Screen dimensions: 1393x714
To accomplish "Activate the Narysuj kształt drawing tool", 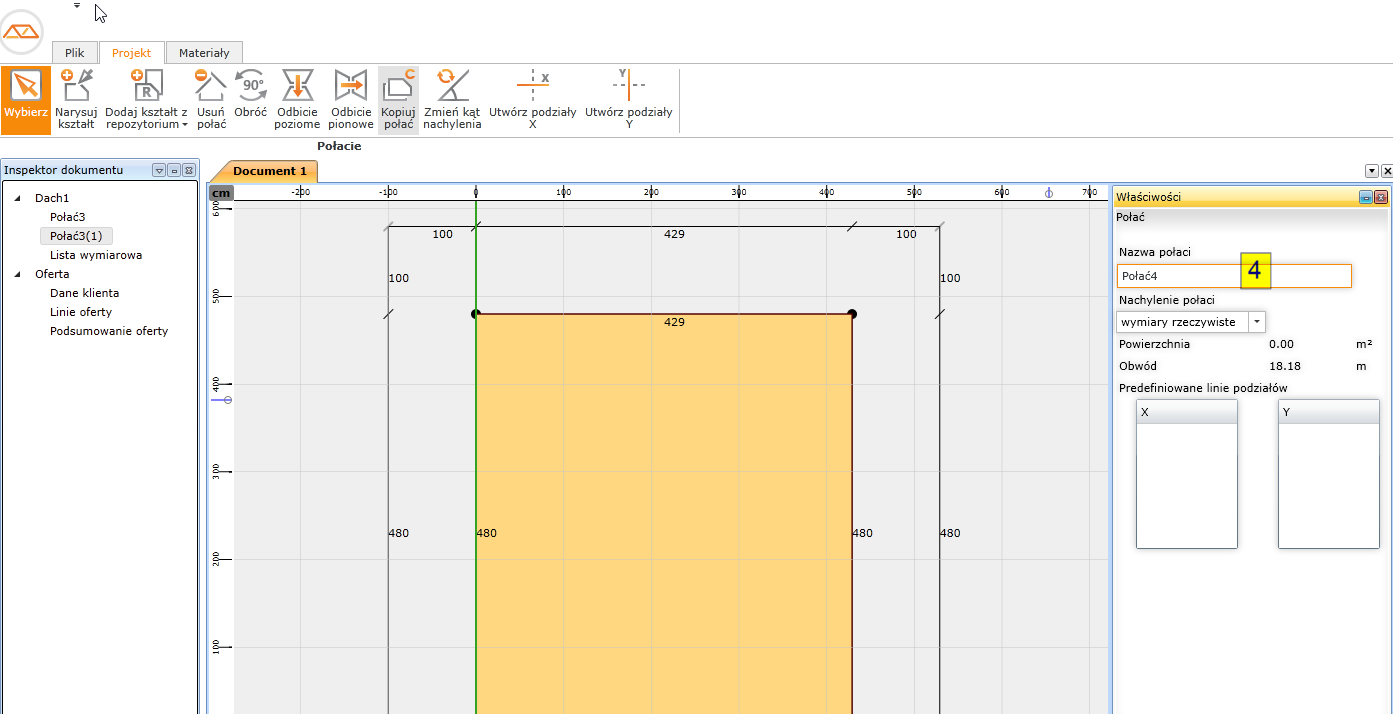I will 76,100.
